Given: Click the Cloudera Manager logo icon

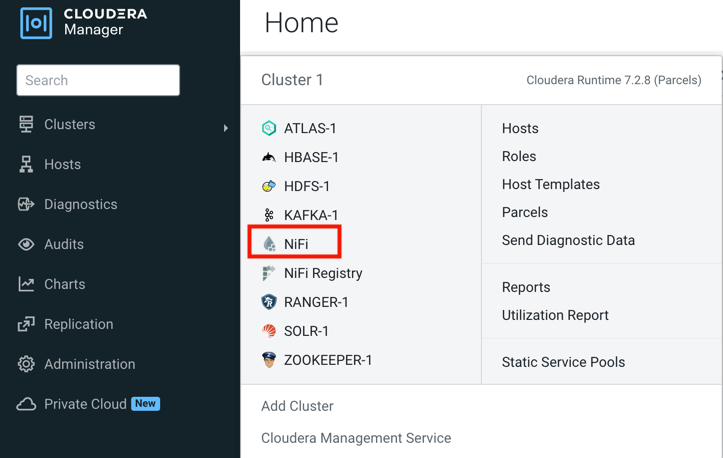Looking at the screenshot, I should tap(36, 23).
